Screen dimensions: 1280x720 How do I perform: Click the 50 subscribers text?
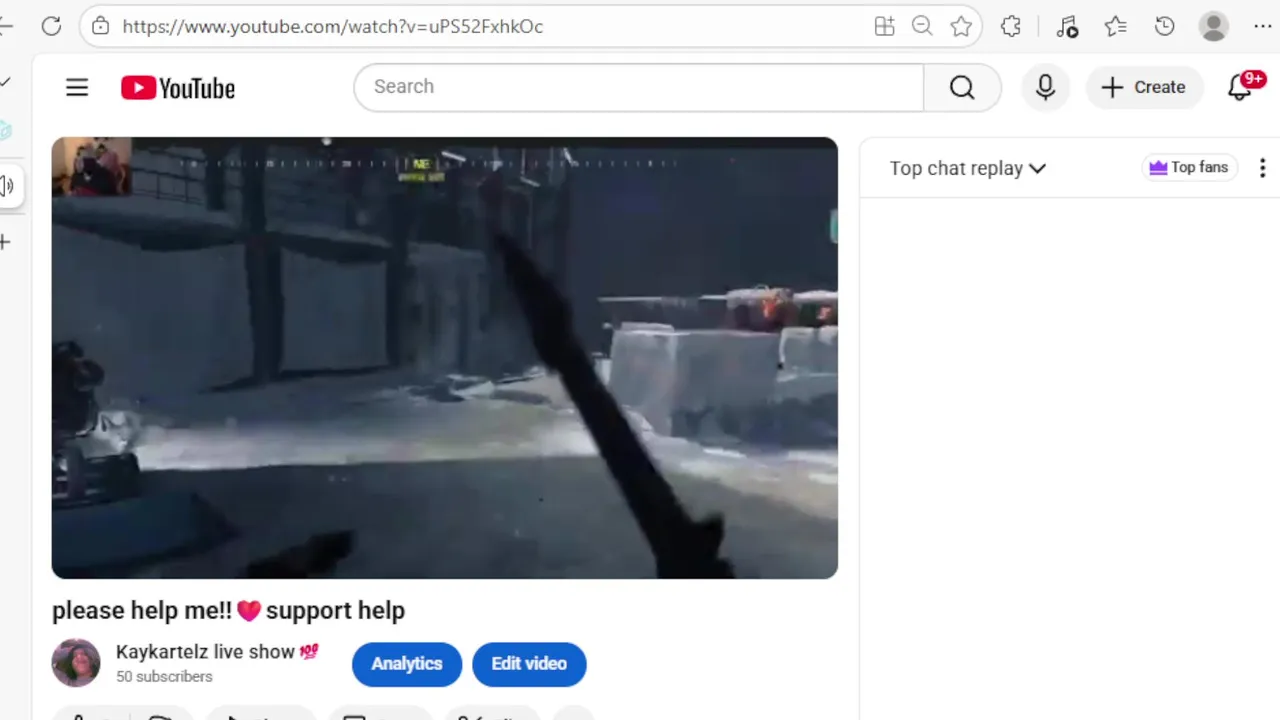coord(164,677)
